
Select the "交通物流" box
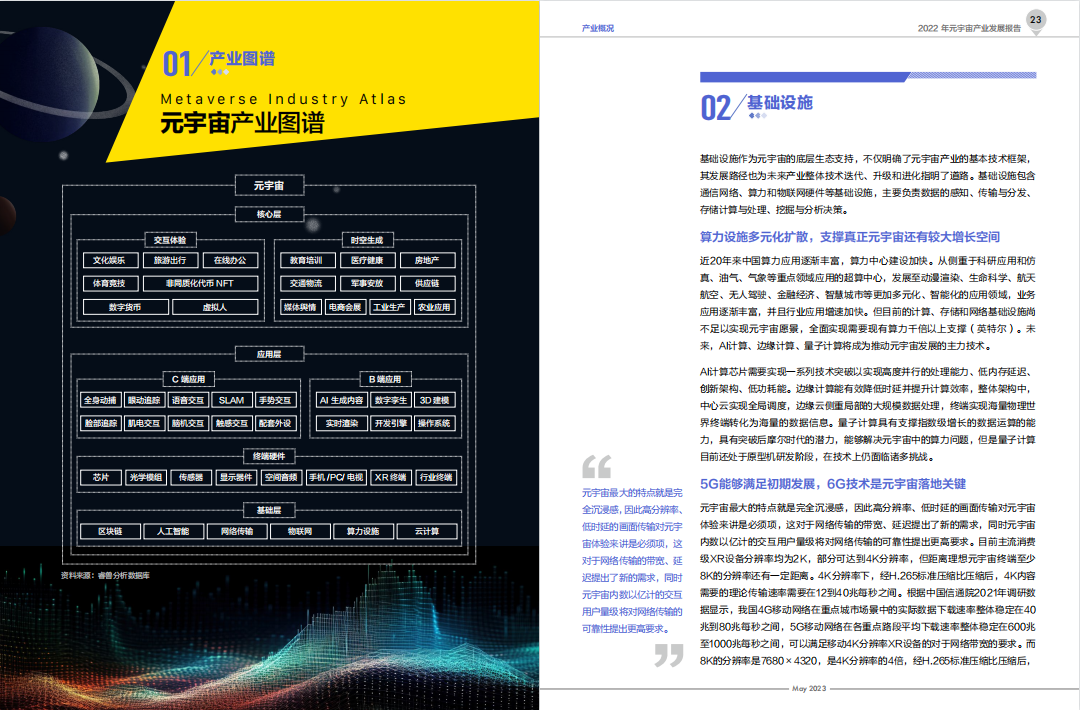pyautogui.click(x=307, y=283)
